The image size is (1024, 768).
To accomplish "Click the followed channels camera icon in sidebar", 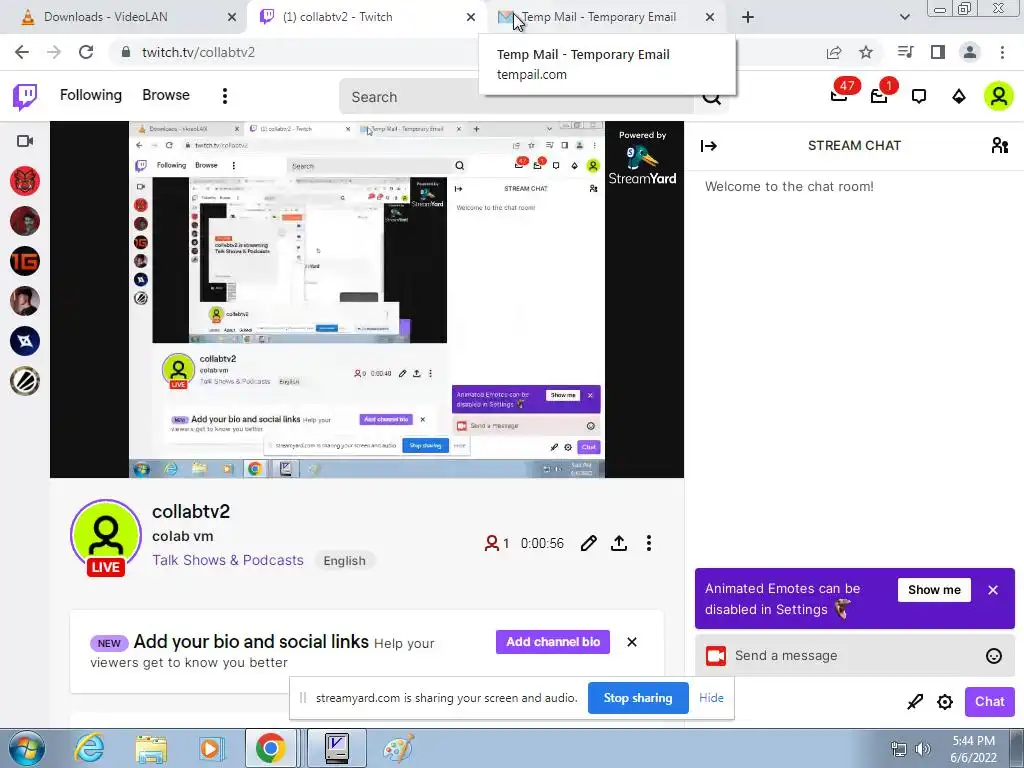I will (25, 141).
